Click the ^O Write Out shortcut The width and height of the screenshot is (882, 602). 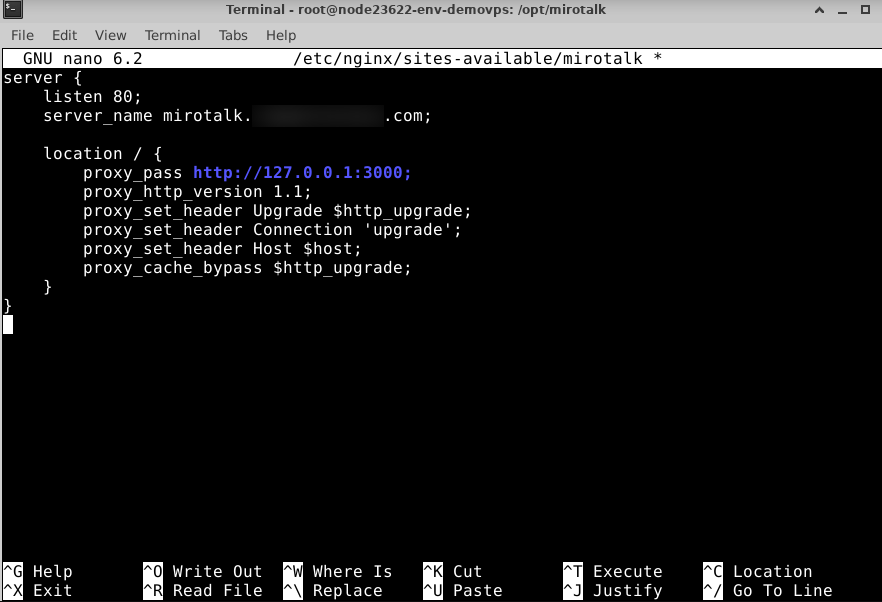(203, 572)
